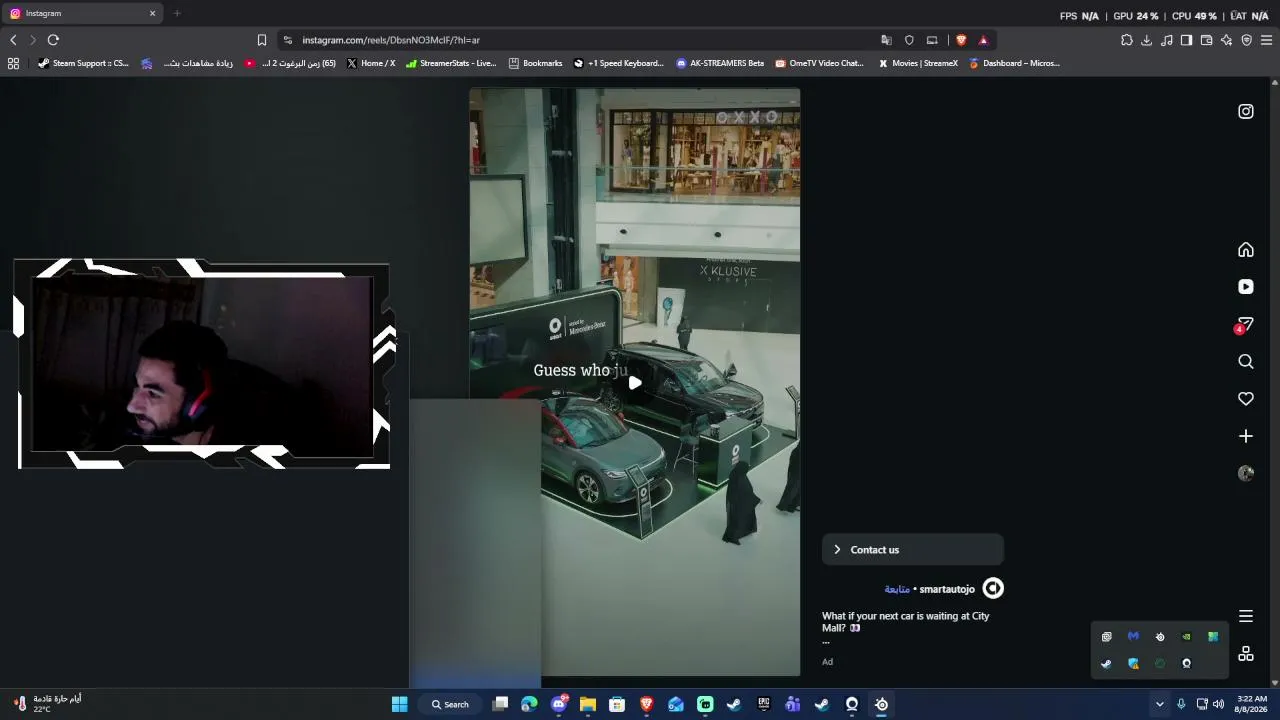Open the Instagram notifications heart icon

[1246, 399]
